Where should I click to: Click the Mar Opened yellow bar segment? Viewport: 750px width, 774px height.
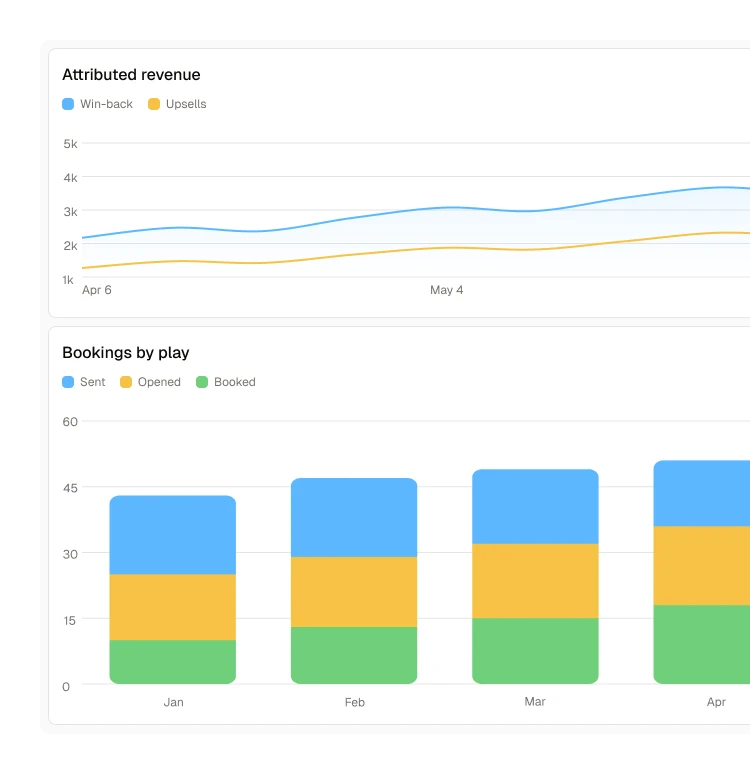click(535, 581)
